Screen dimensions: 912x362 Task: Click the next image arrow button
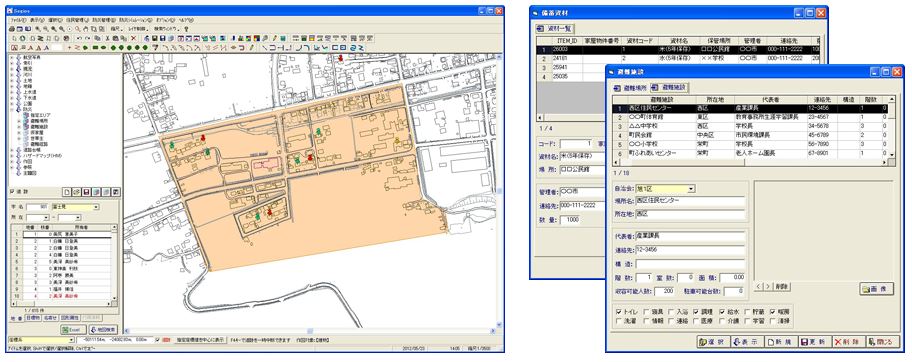point(768,286)
